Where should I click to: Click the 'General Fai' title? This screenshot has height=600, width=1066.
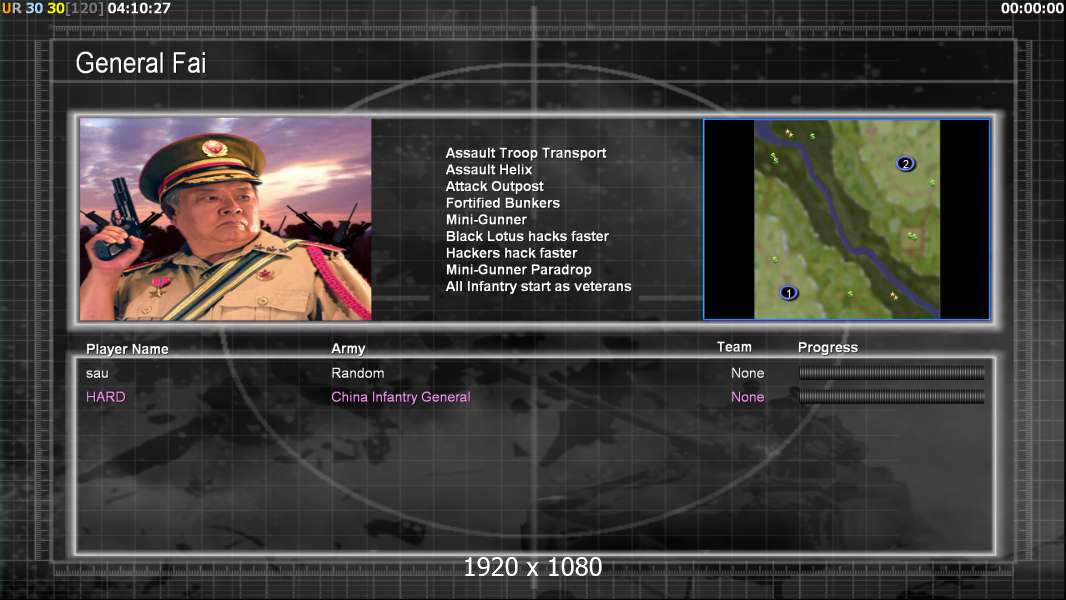click(x=141, y=63)
